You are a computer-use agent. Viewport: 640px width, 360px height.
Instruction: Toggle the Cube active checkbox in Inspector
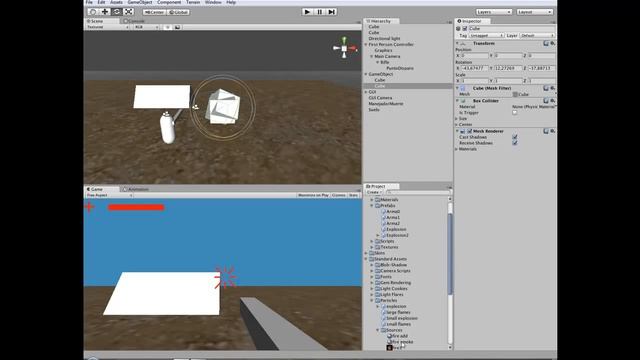[464, 29]
